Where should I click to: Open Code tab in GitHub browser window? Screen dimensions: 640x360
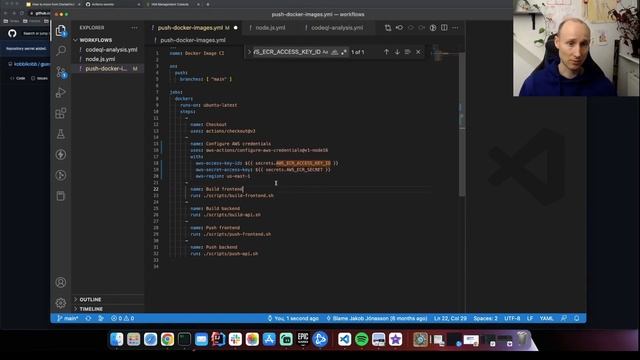18,78
